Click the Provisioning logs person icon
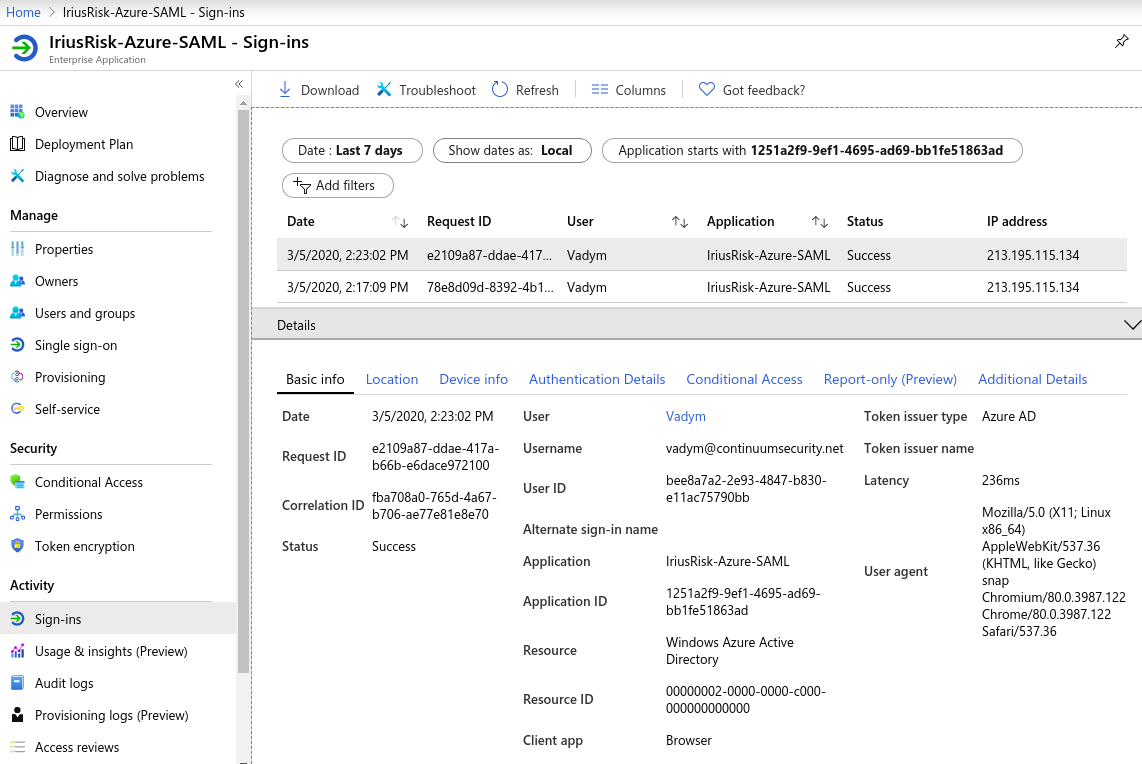The image size is (1142, 764). [17, 715]
